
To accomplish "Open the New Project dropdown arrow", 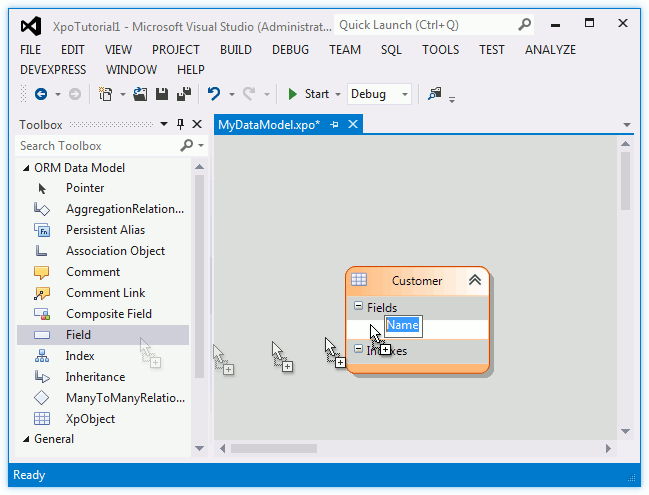I will 123,94.
